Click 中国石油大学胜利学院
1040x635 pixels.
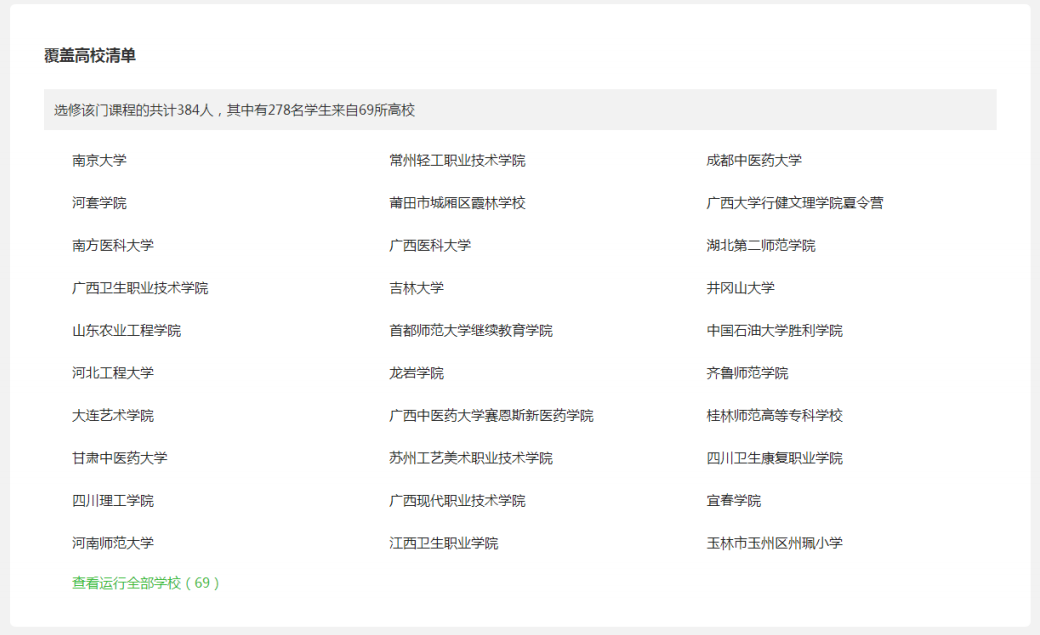[x=775, y=330]
